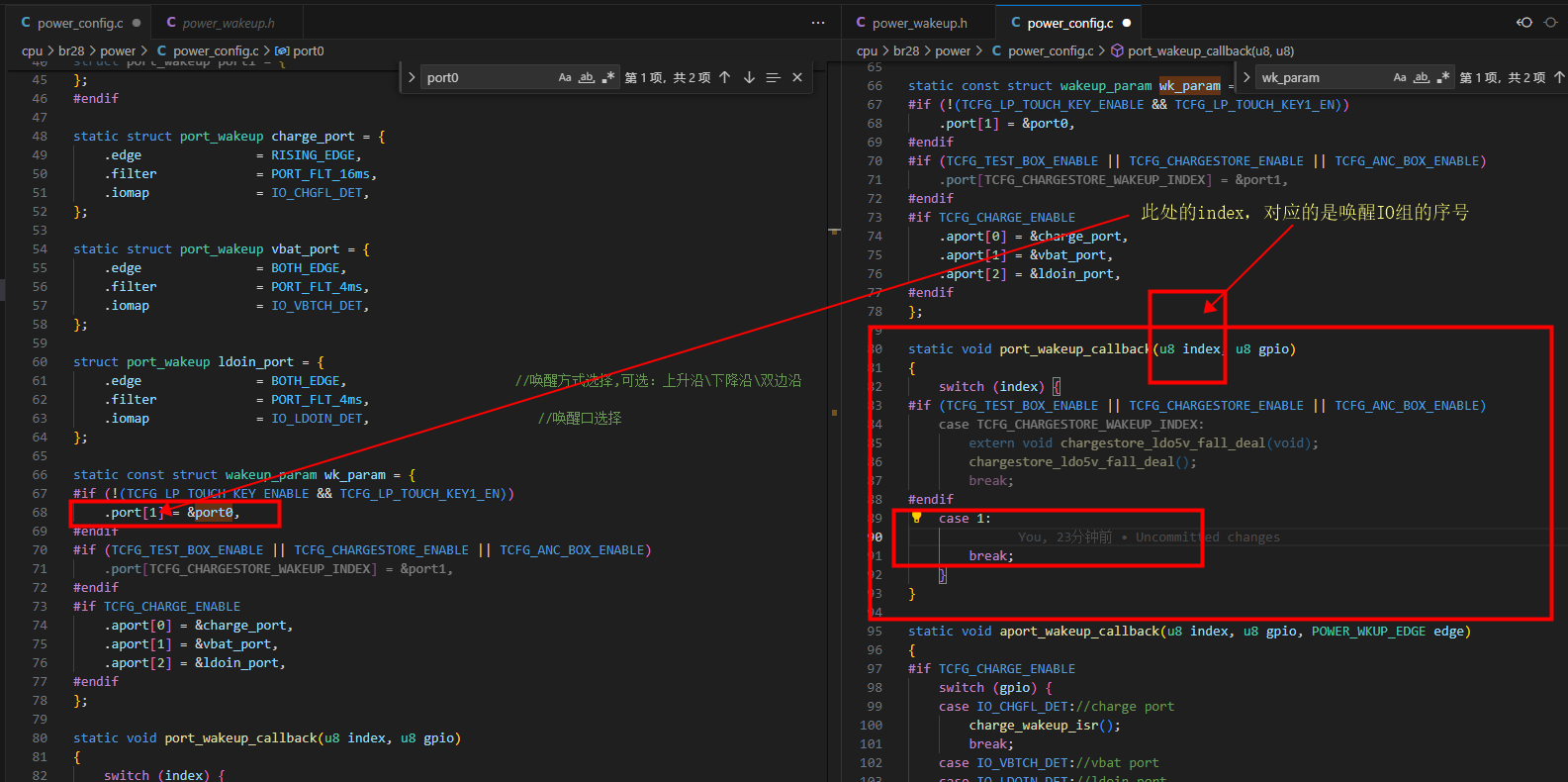Image resolution: width=1568 pixels, height=782 pixels.
Task: Expand replace field in wk_param find bar
Action: pos(1246,77)
